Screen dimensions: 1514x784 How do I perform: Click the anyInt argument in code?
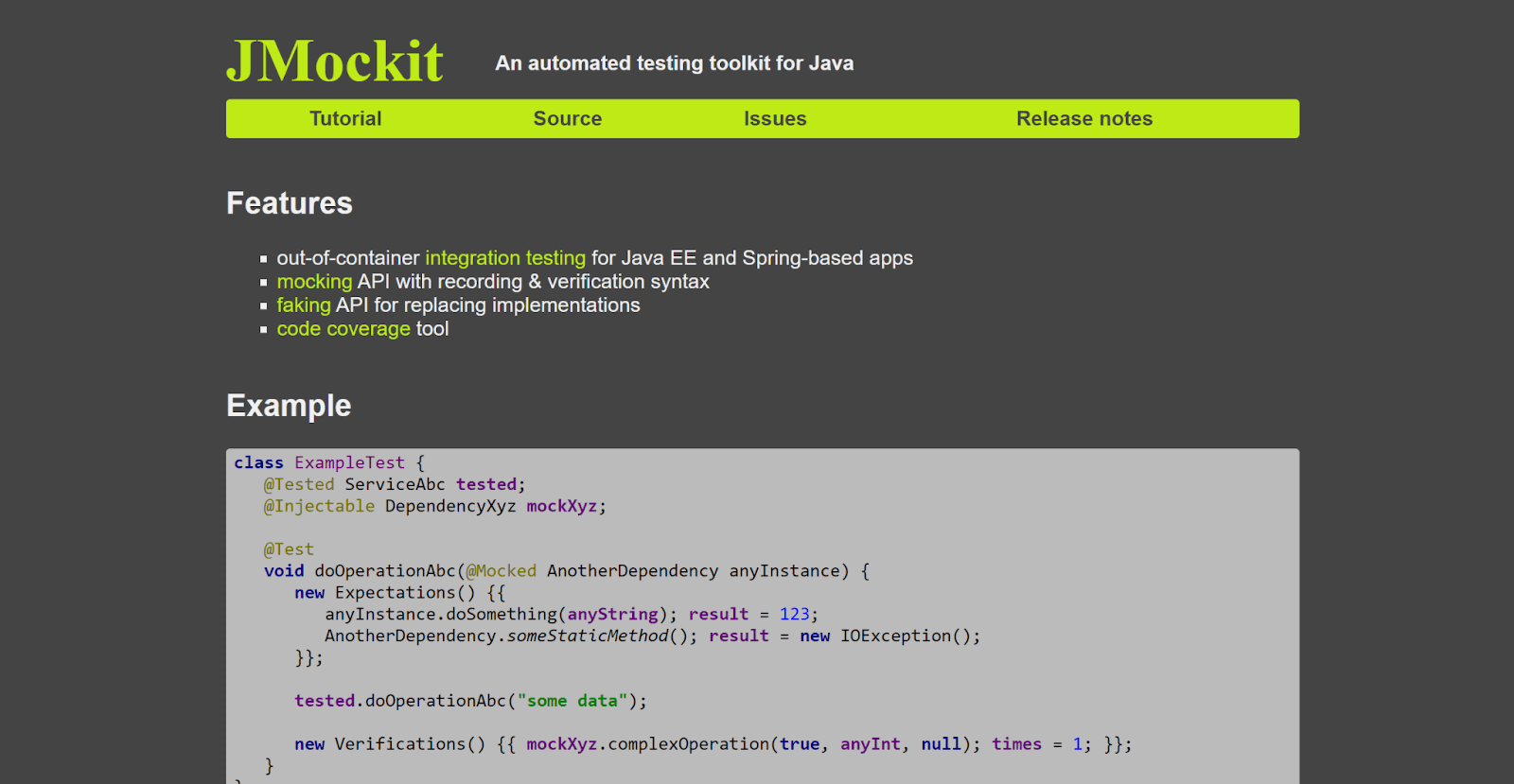871,744
